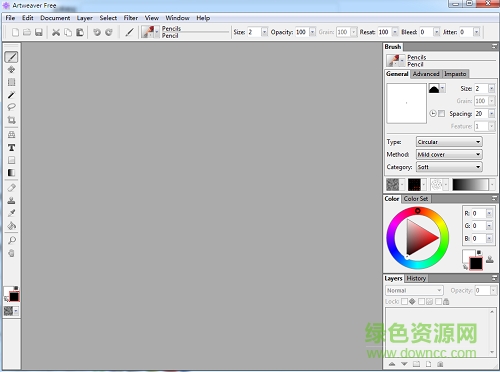500x372 pixels.
Task: Select the Lasso tool
Action: [x=11, y=107]
